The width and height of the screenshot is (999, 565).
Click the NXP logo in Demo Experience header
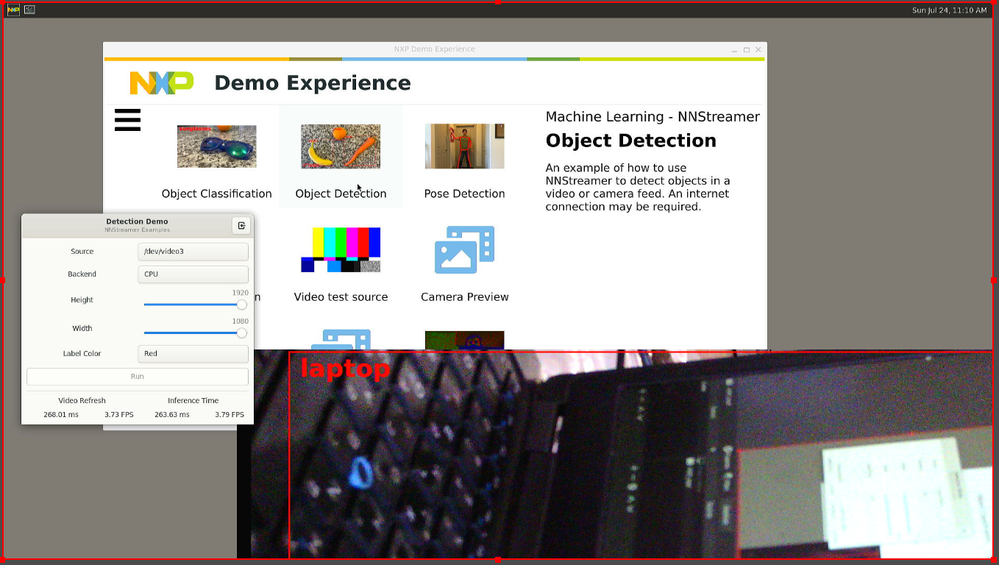(162, 83)
